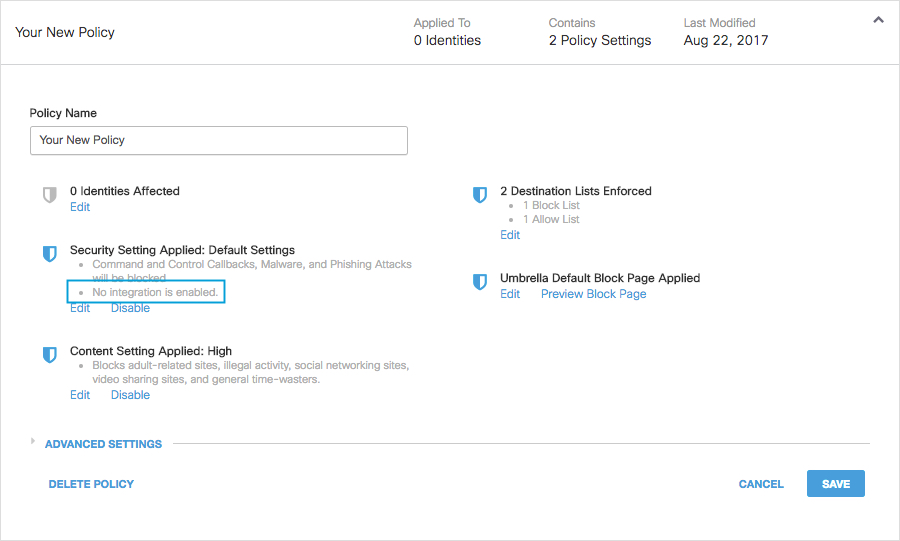Click the 'Your New Policy' header title
The height and width of the screenshot is (541, 900).
[x=65, y=33]
